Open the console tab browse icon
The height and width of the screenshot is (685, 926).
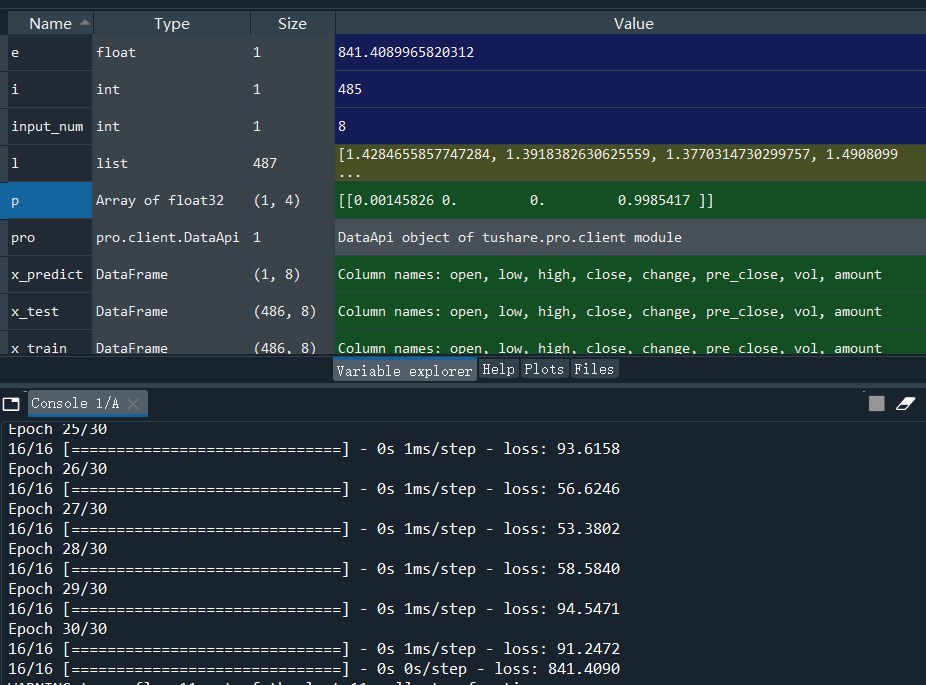tap(11, 404)
